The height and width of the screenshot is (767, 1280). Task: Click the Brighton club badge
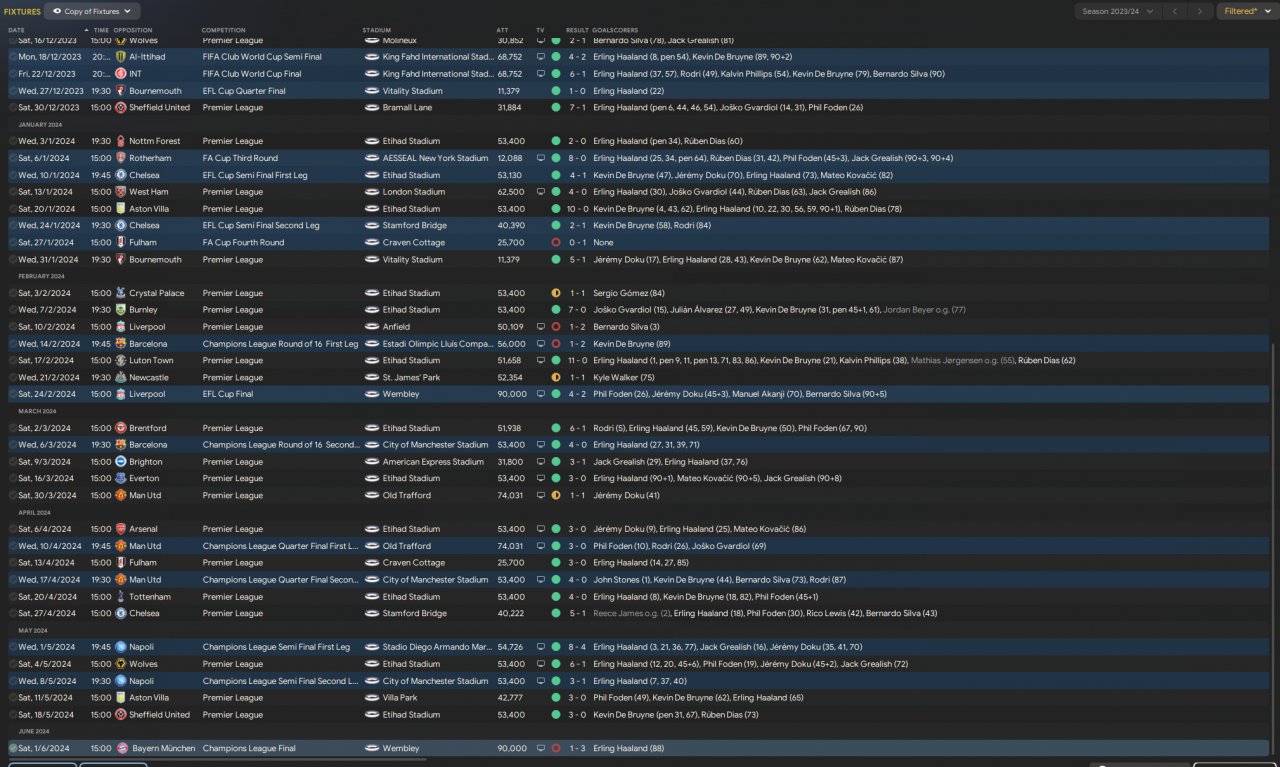[x=120, y=462]
